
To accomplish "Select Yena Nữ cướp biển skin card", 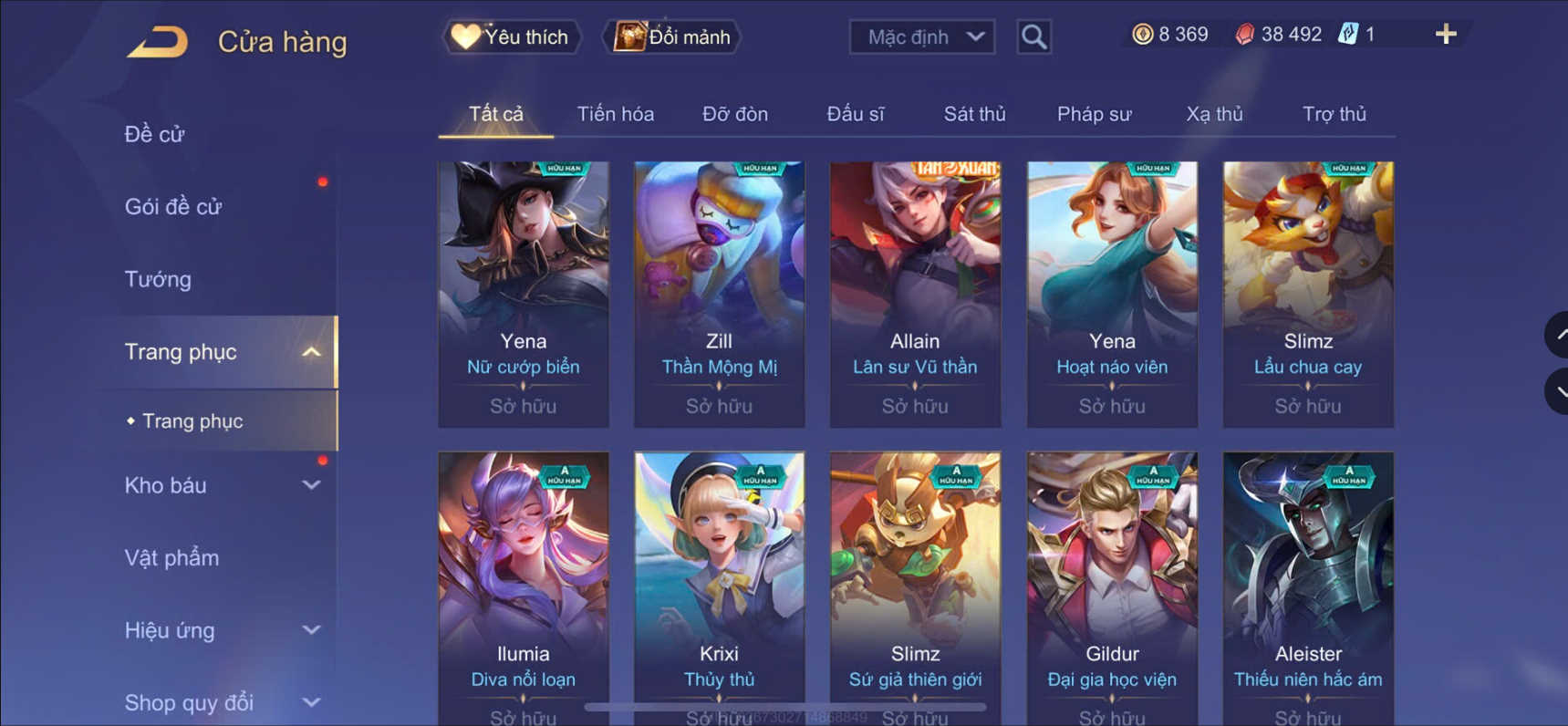I will pos(524,295).
